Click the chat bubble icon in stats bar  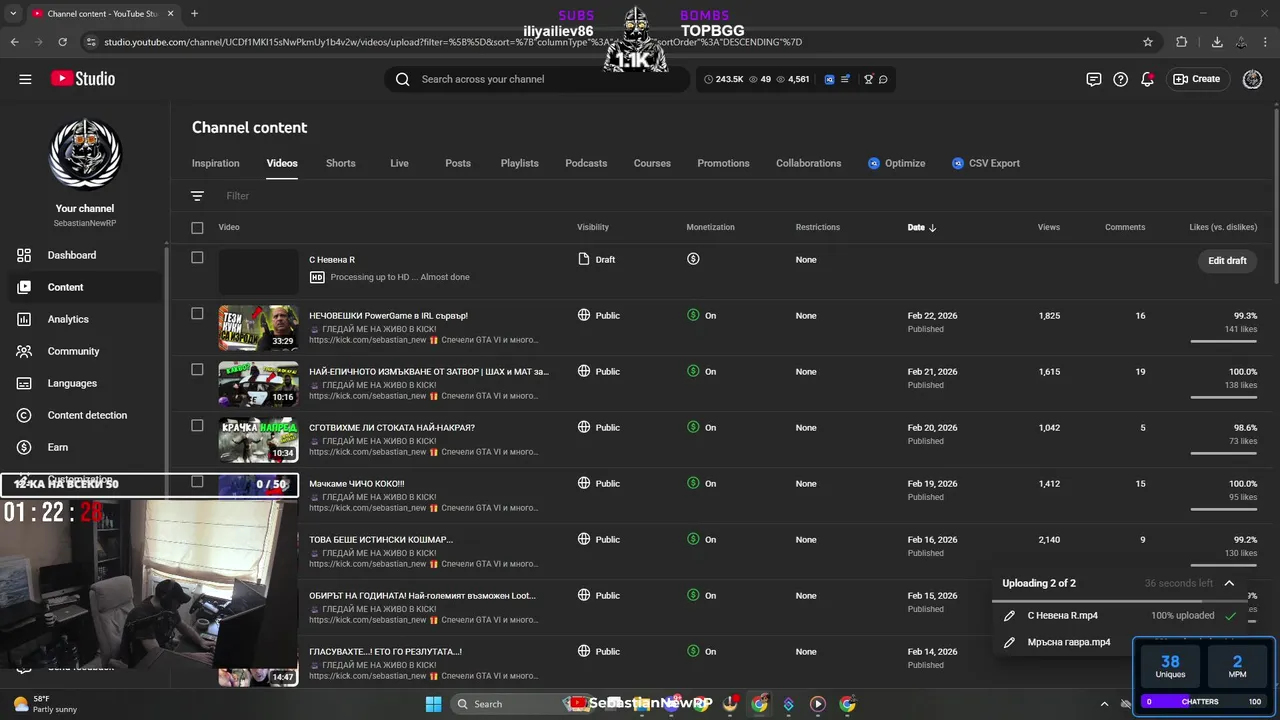coord(883,79)
